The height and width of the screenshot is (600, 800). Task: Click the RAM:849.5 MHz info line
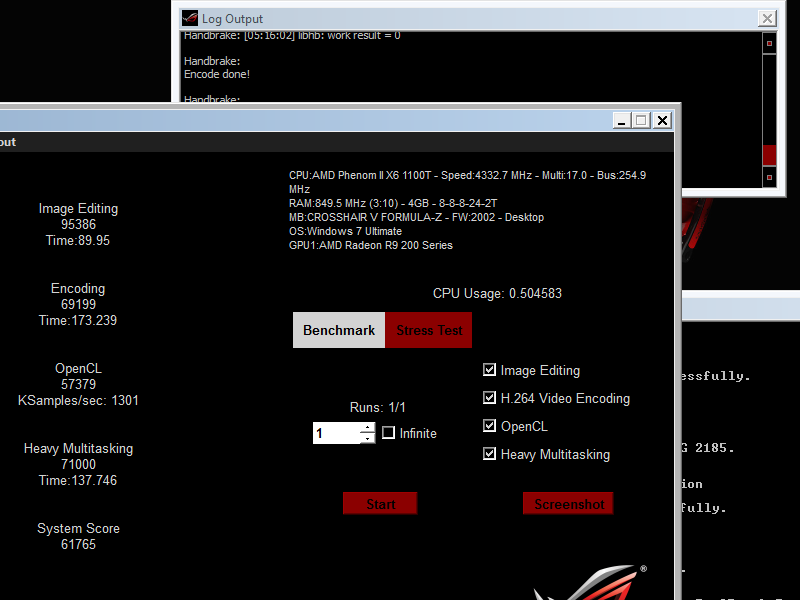click(393, 203)
